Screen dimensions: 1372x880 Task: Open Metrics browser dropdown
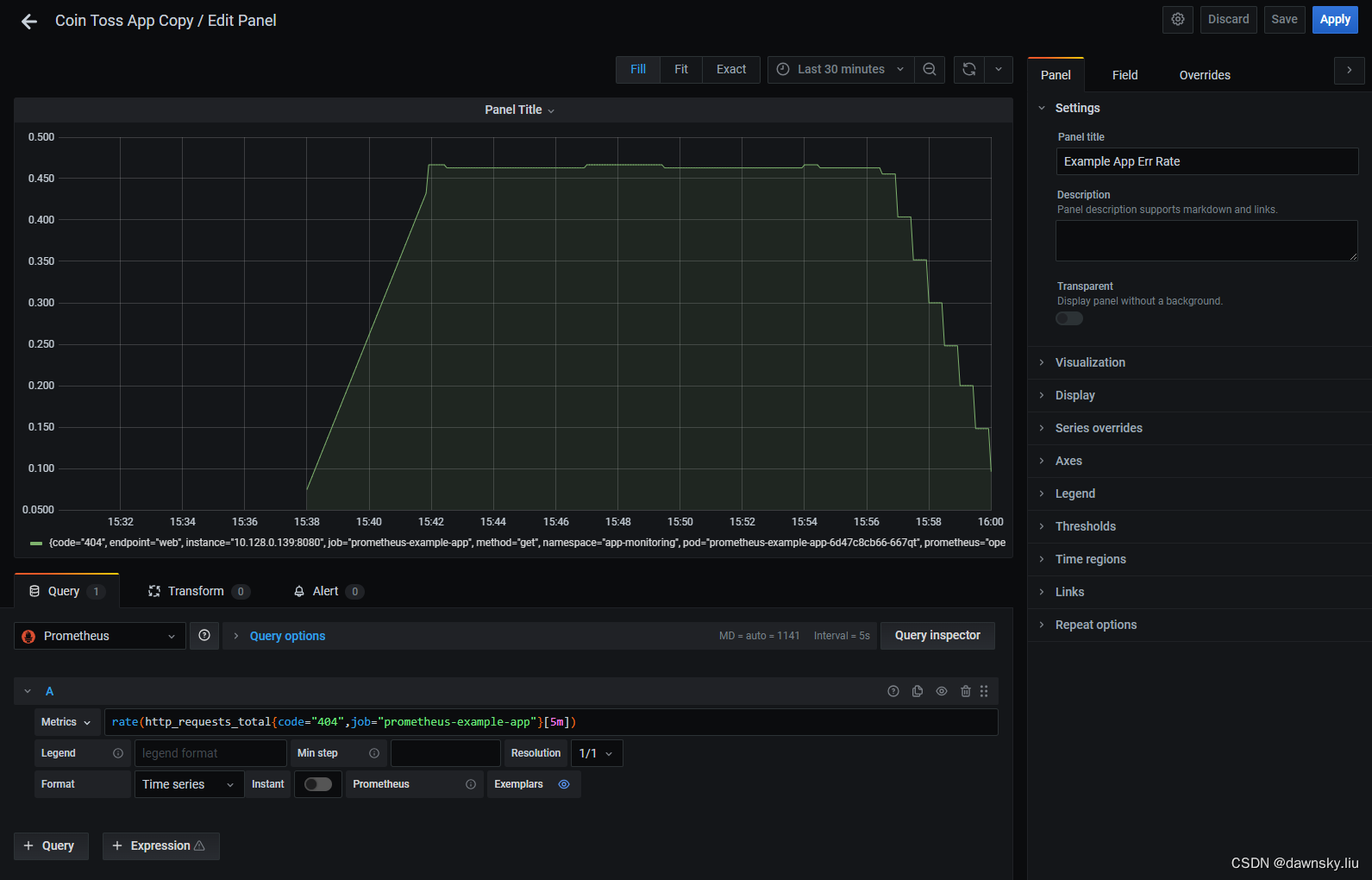(x=66, y=722)
